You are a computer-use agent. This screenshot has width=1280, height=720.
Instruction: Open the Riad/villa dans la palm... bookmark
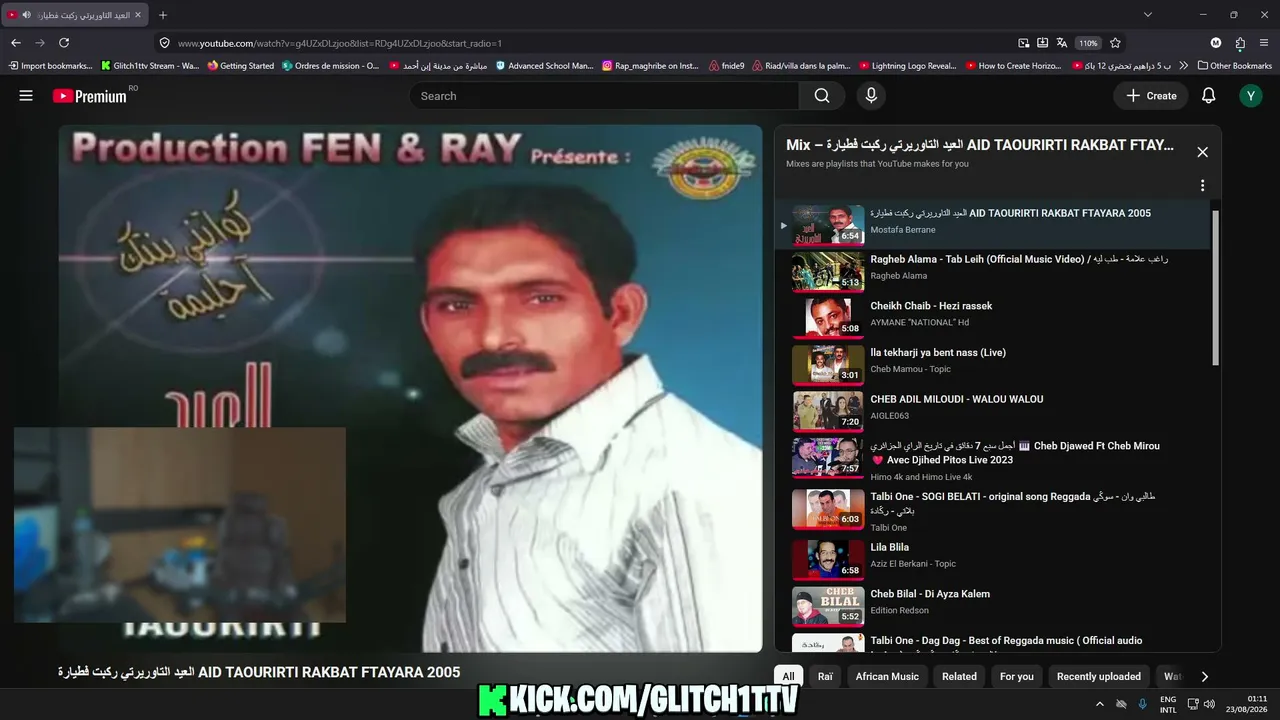[802, 66]
